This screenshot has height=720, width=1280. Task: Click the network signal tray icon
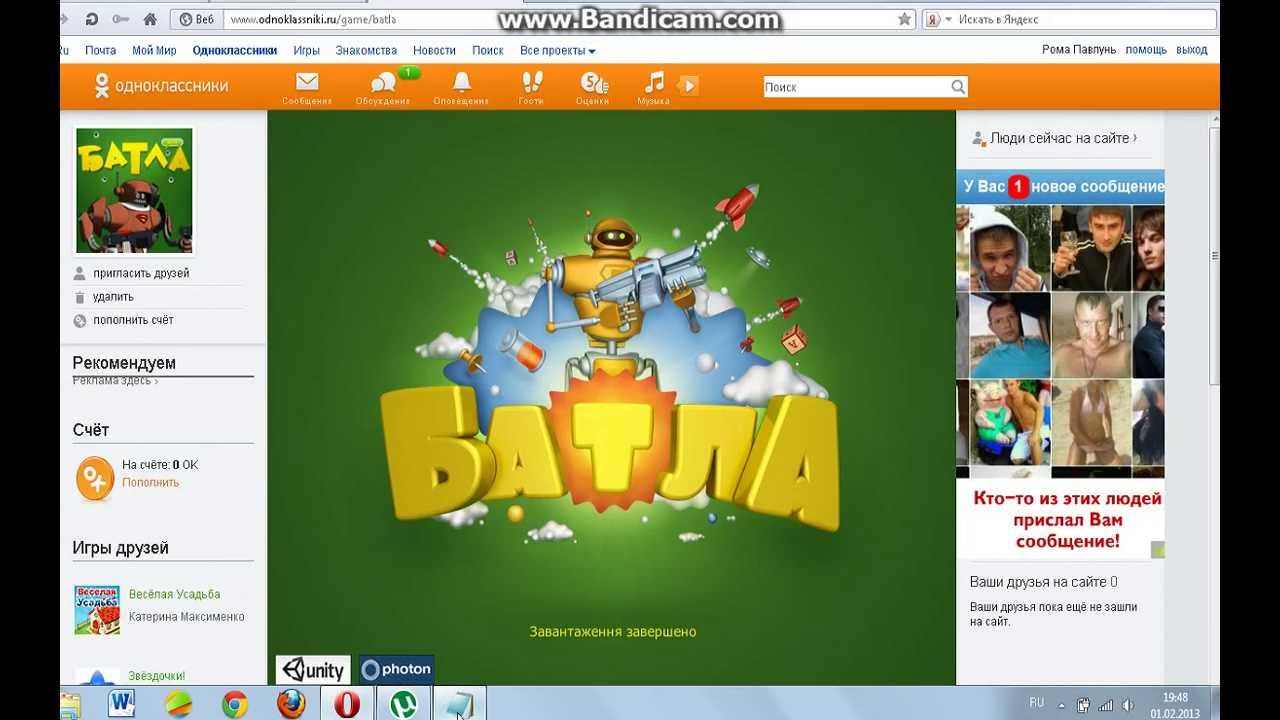[x=1106, y=705]
